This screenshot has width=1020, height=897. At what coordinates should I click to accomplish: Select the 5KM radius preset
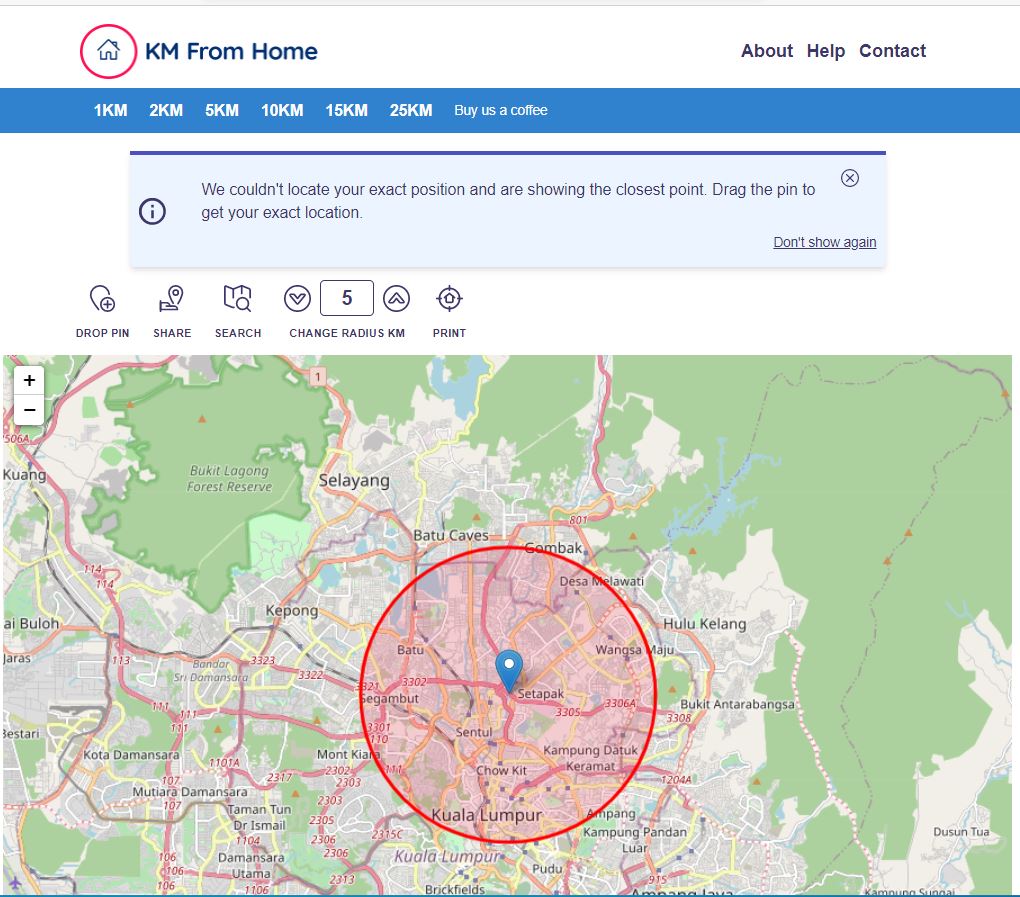pyautogui.click(x=222, y=111)
